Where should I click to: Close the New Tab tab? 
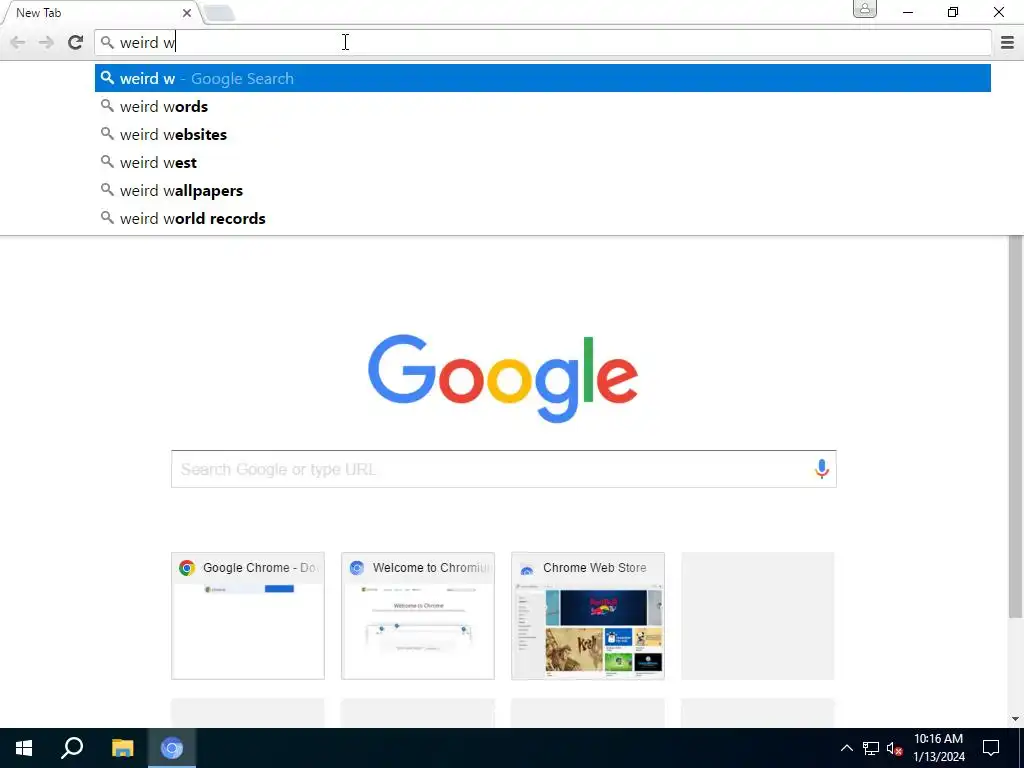click(x=187, y=12)
